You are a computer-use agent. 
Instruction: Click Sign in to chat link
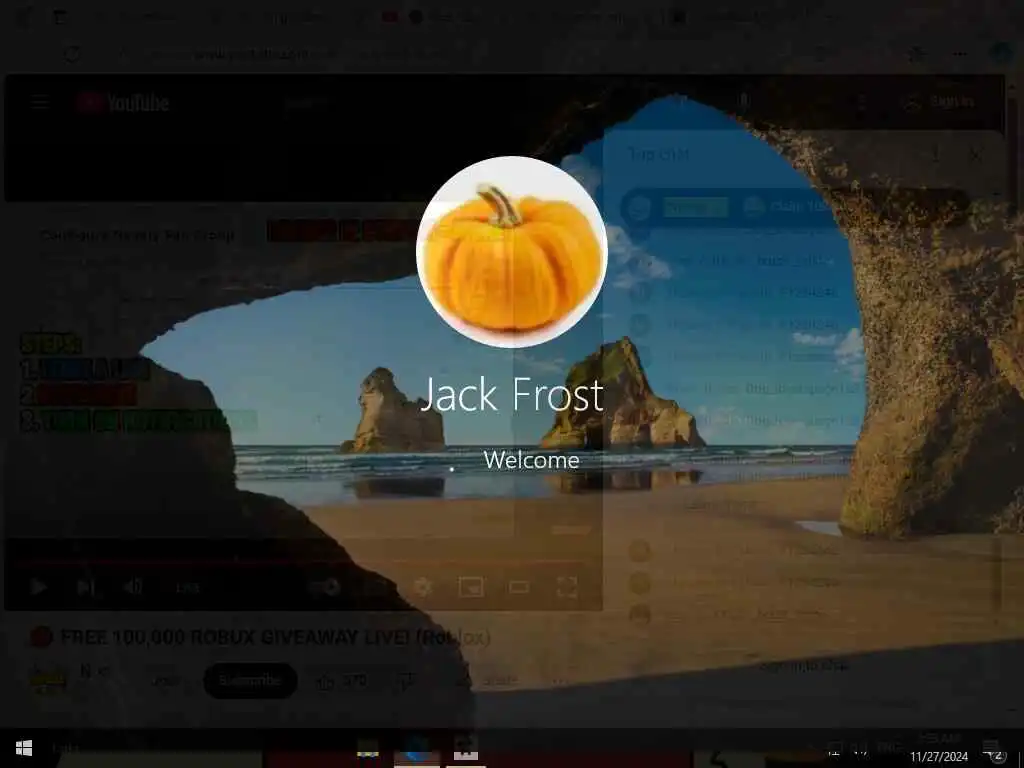click(x=805, y=666)
